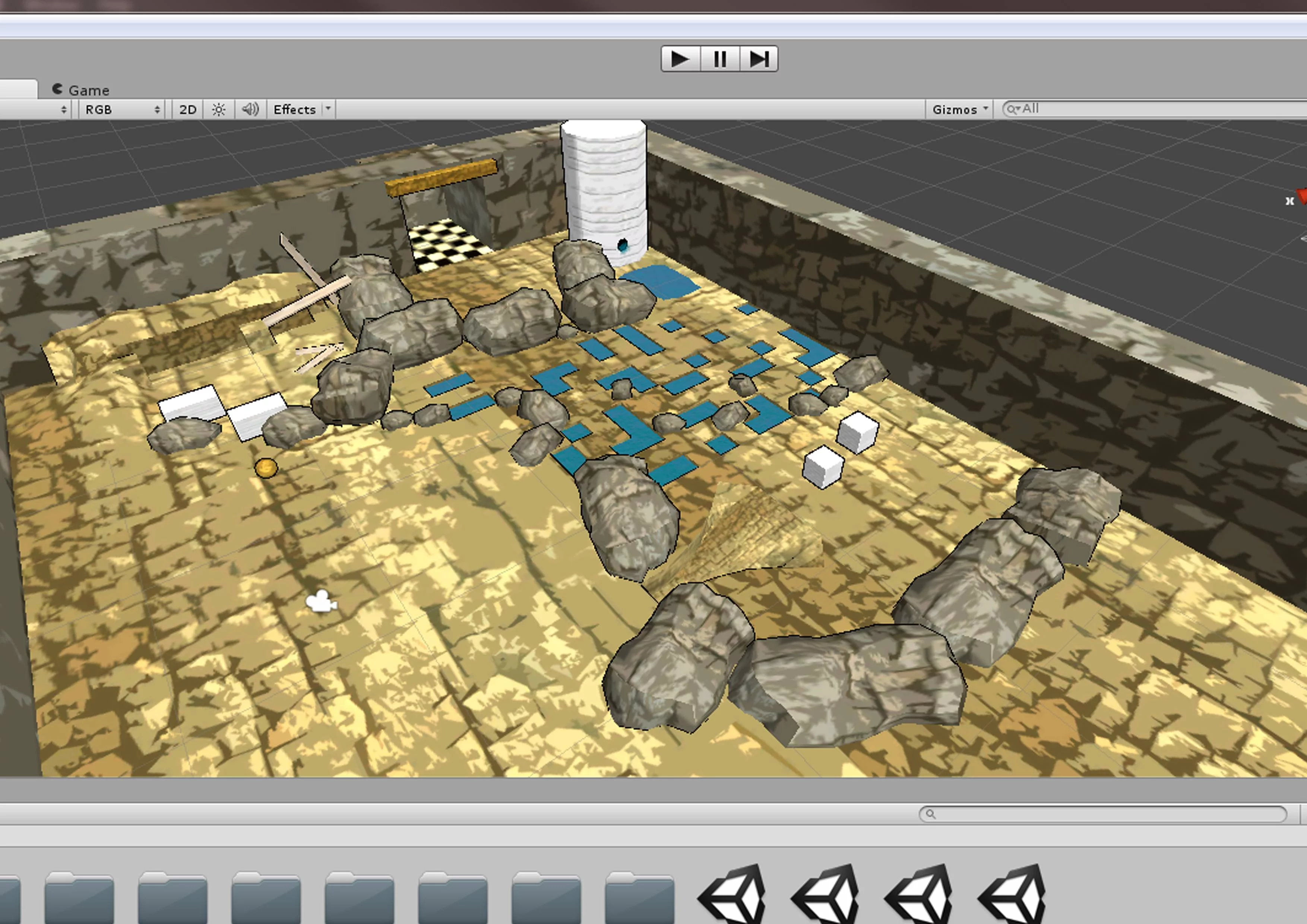Screen dimensions: 1307x924
Task: Select the rightmost Unity scene asset icon
Action: point(1012,895)
